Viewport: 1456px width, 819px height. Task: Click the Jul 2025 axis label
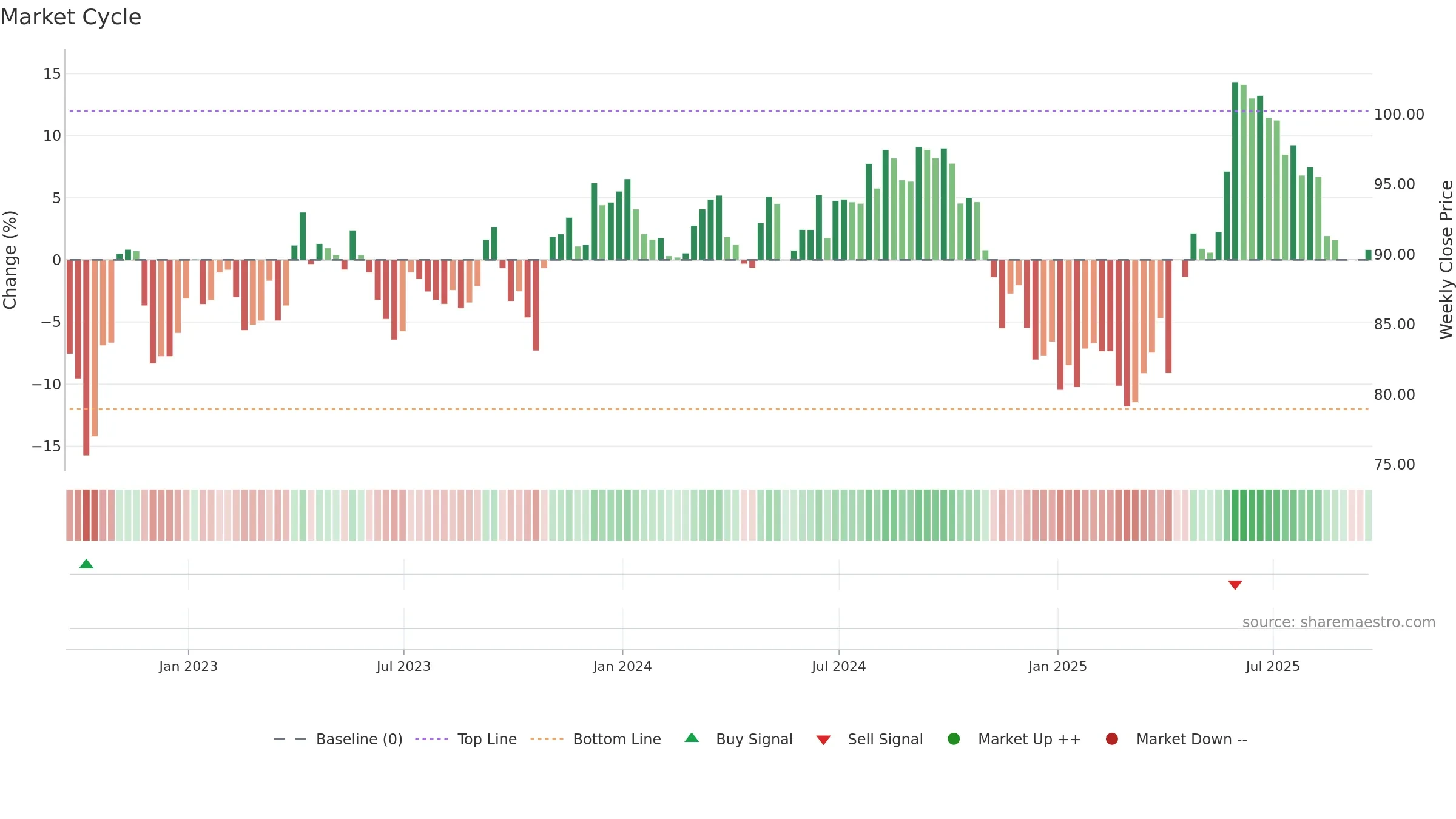point(1273,667)
